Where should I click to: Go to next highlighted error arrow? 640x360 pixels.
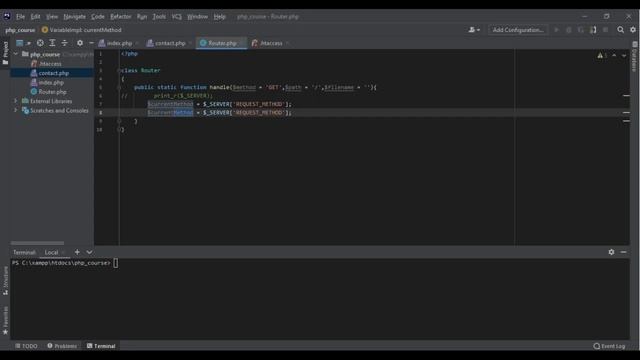point(624,56)
